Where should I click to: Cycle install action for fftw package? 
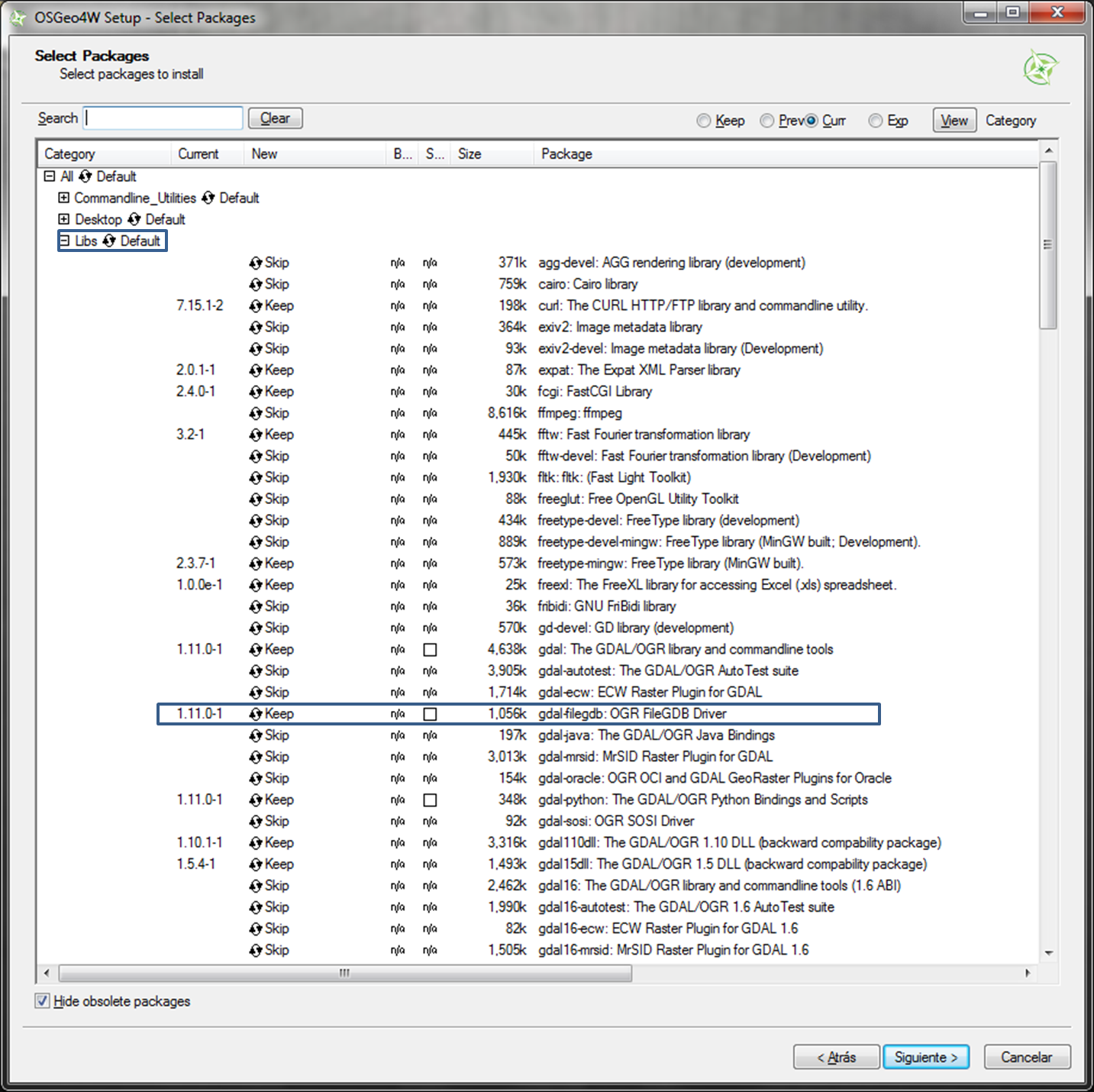pos(256,435)
